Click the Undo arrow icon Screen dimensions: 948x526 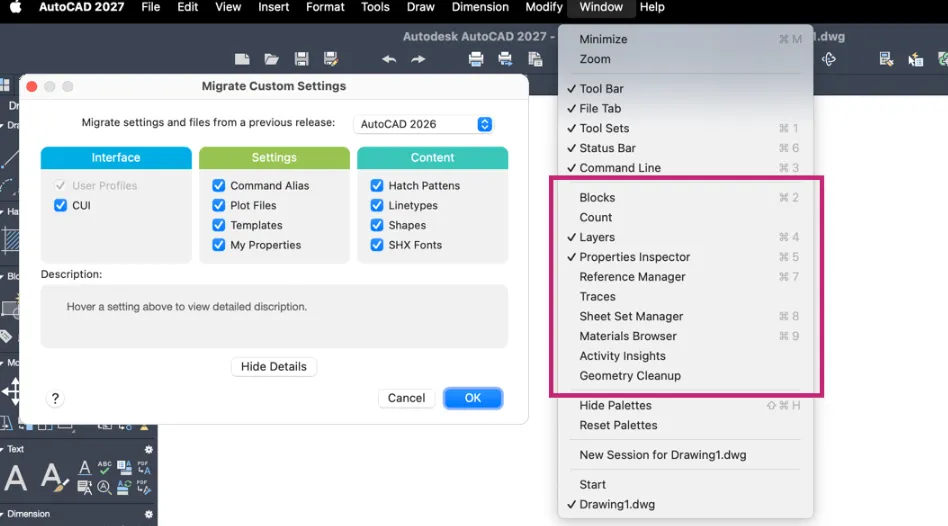pos(389,59)
